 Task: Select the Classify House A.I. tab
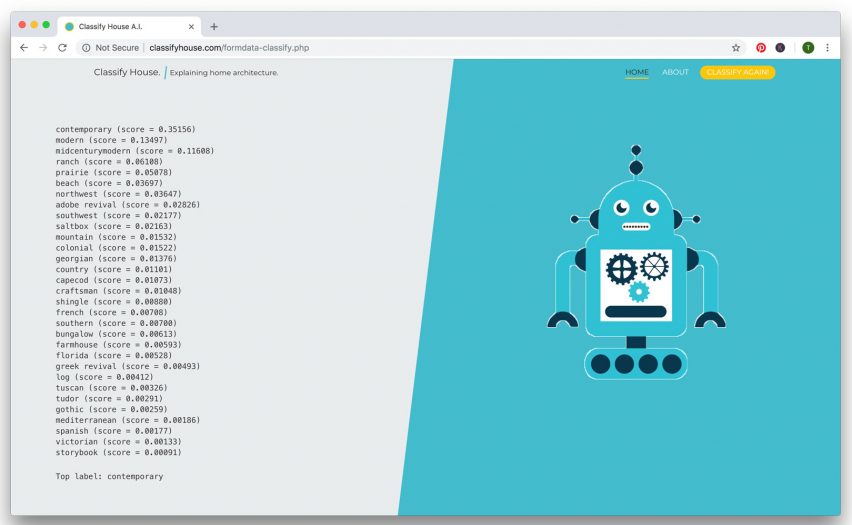click(129, 27)
